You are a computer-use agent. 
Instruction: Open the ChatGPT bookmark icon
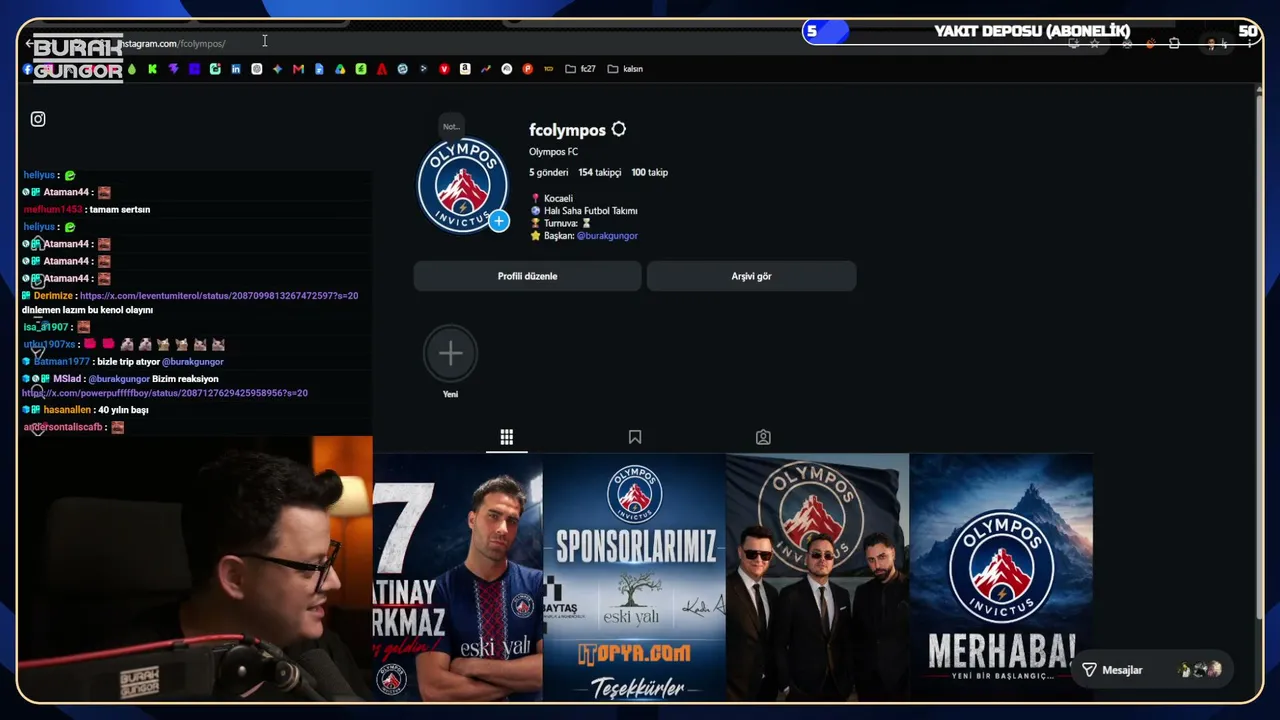tap(257, 69)
